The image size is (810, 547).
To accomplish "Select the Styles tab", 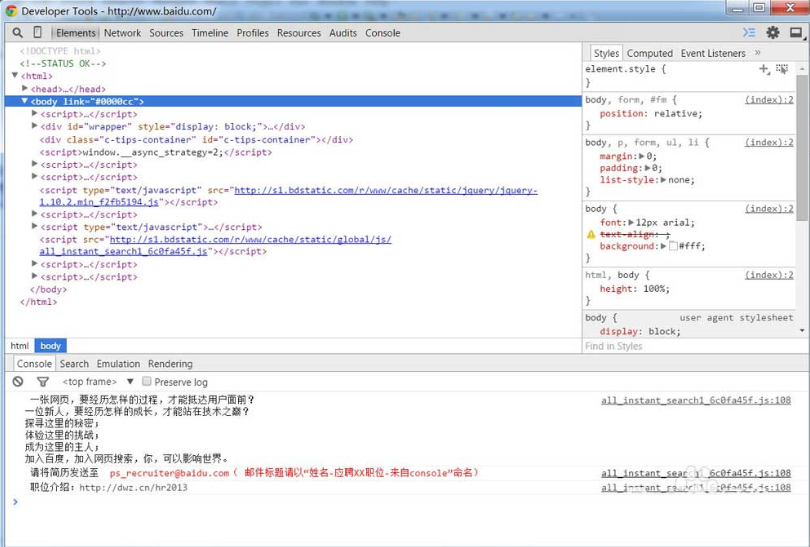I will (606, 53).
